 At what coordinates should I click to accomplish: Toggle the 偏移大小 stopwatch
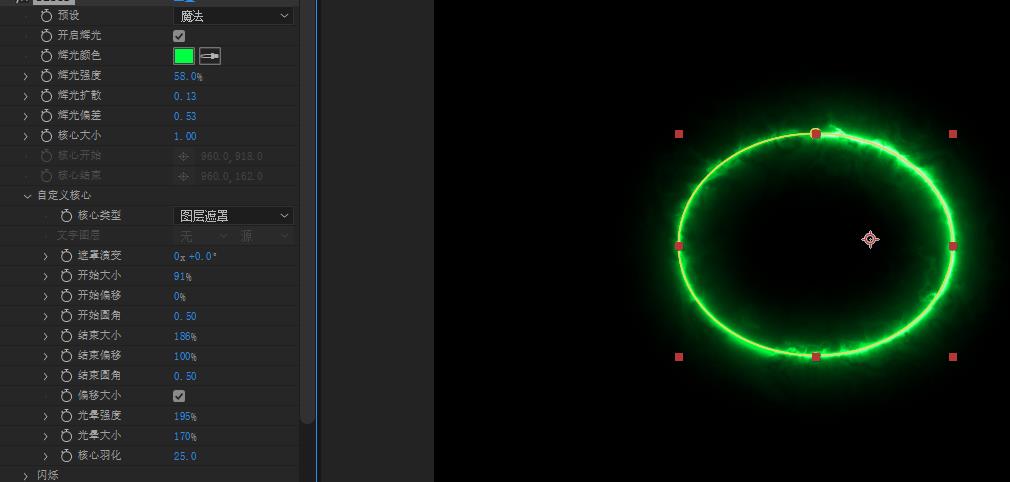tap(66, 396)
